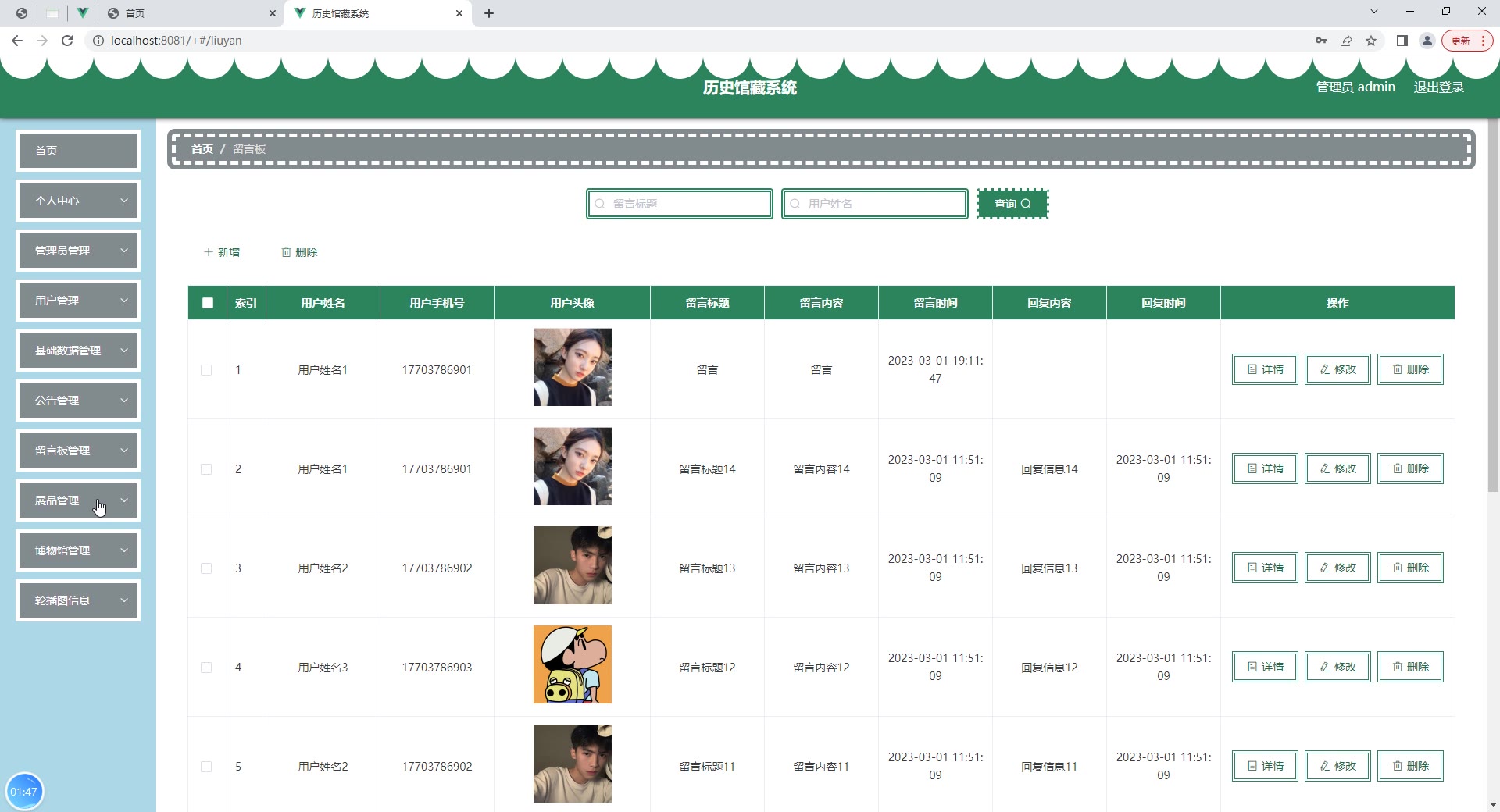Screen dimensions: 1500x812
Task: Open 详情 for 留言标题11
Action: [x=1265, y=766]
